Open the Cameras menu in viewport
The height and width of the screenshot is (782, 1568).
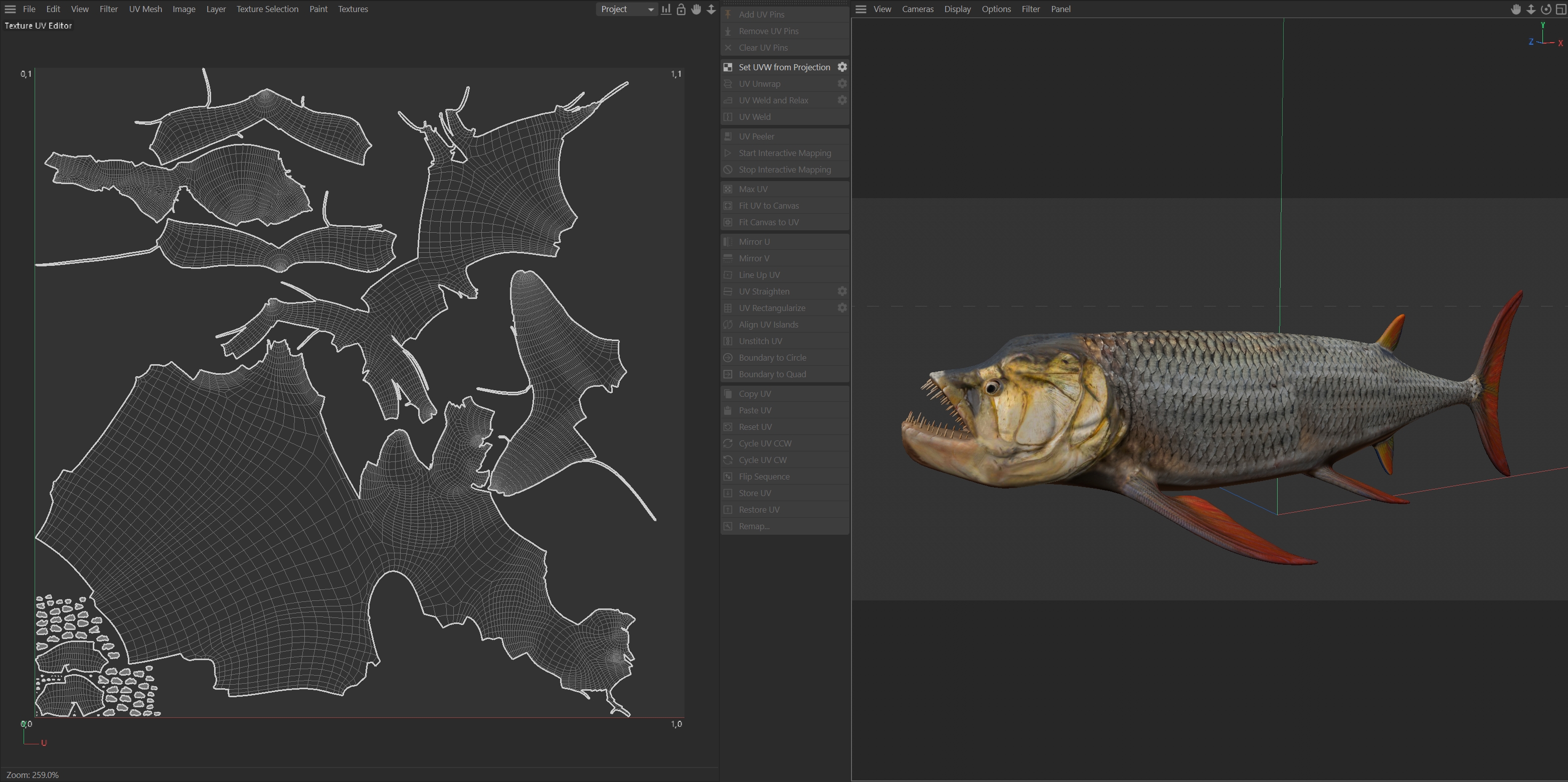point(917,9)
